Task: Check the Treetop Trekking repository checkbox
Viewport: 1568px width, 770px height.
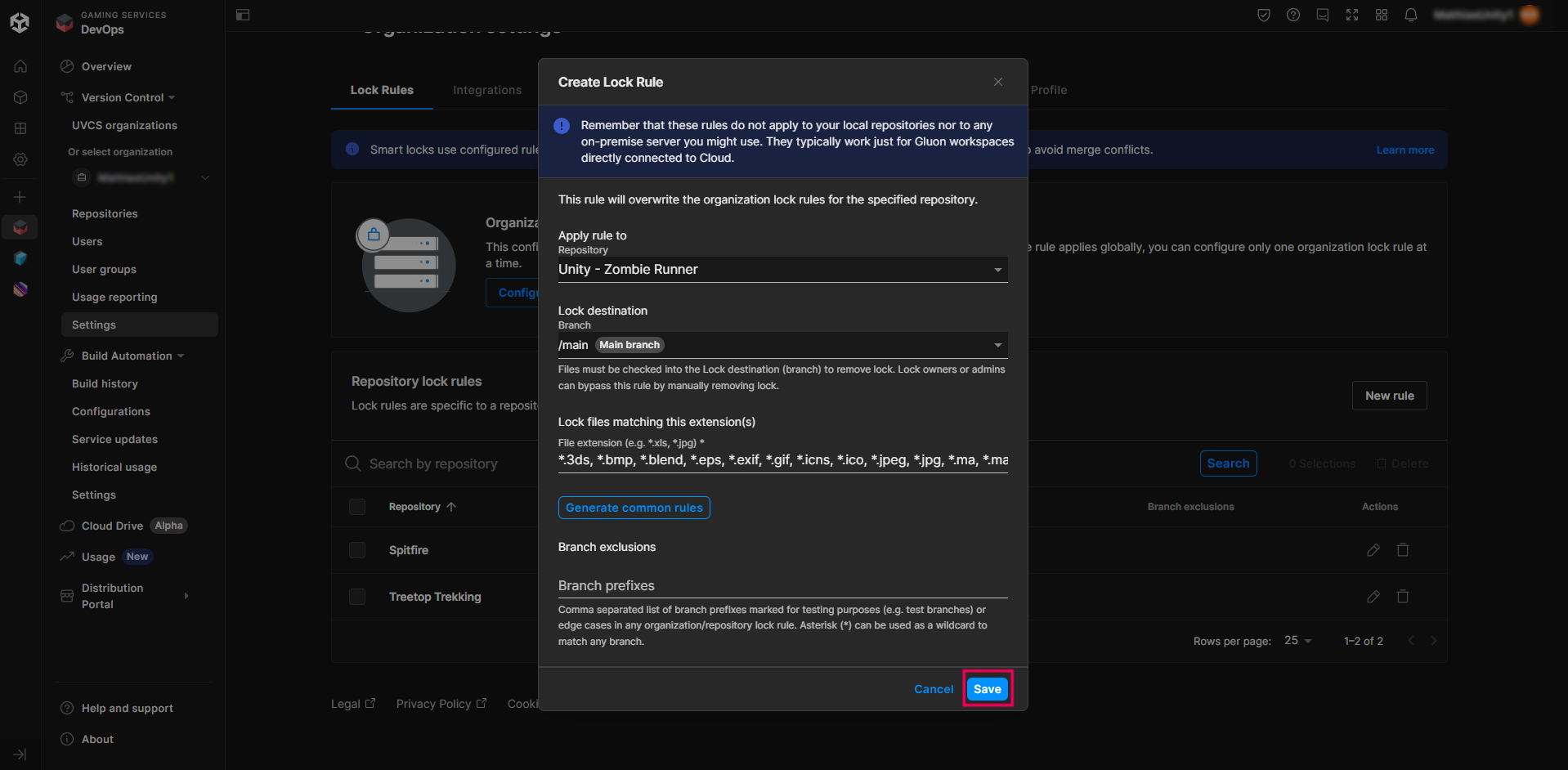Action: coord(357,597)
